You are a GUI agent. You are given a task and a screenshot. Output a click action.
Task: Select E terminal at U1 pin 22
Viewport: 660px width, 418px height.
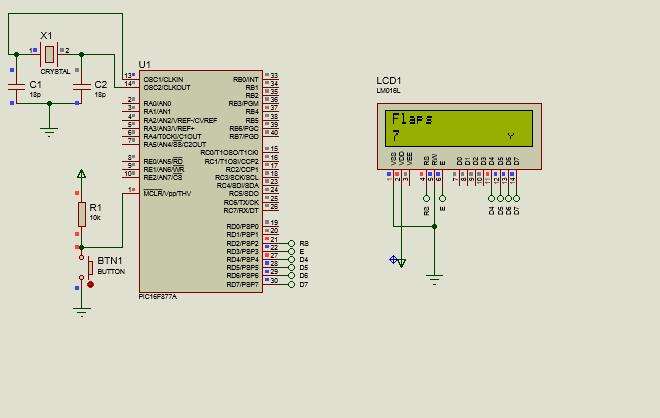tap(291, 251)
